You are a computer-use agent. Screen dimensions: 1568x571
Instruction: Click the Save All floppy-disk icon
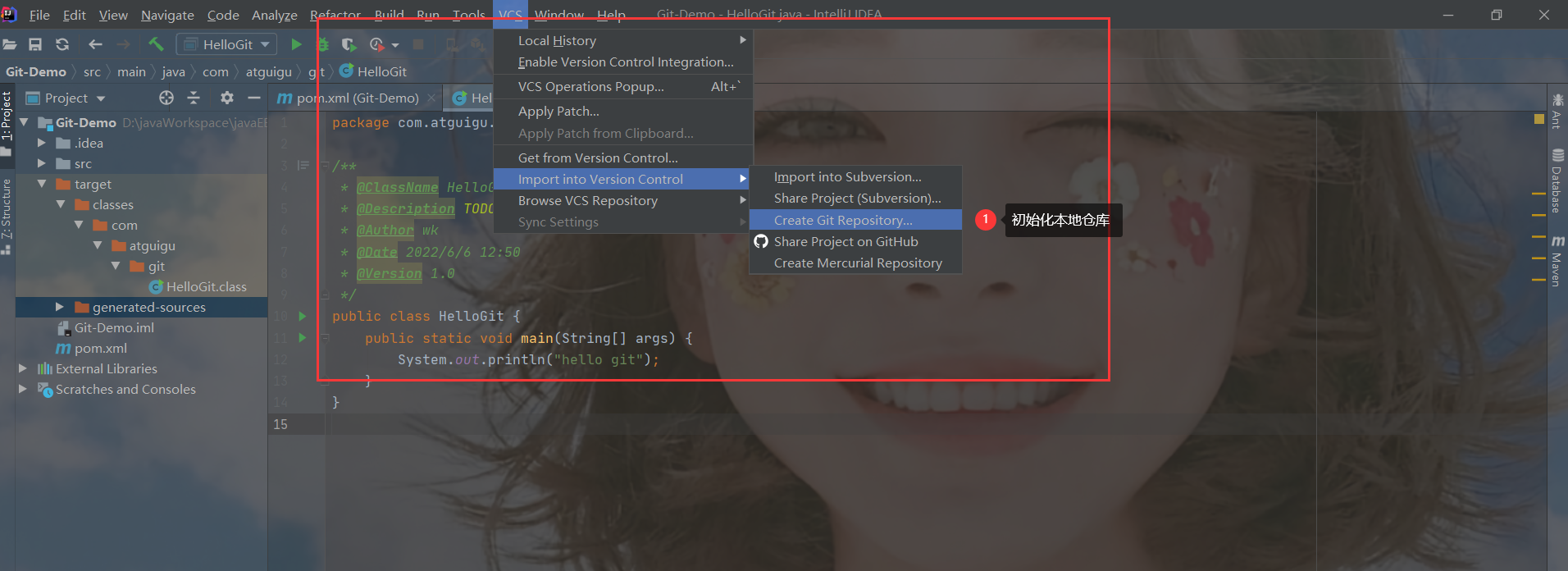pos(35,44)
